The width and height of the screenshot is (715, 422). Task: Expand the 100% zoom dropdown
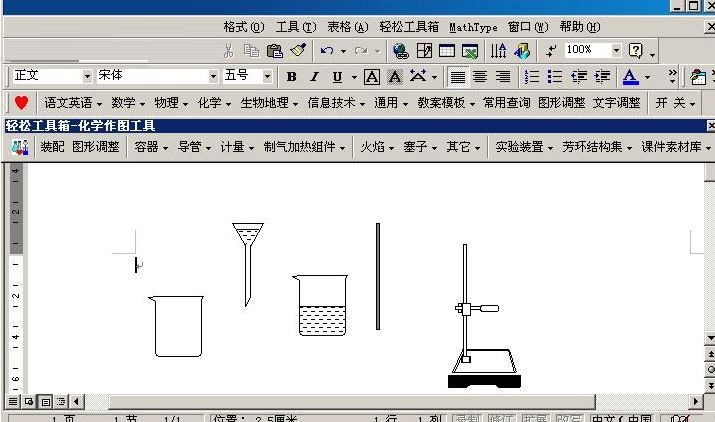616,50
